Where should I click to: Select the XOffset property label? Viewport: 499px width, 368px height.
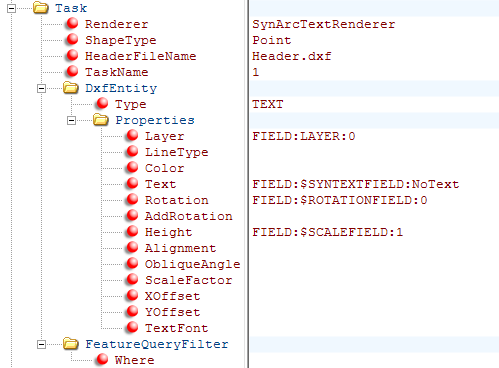pos(173,296)
